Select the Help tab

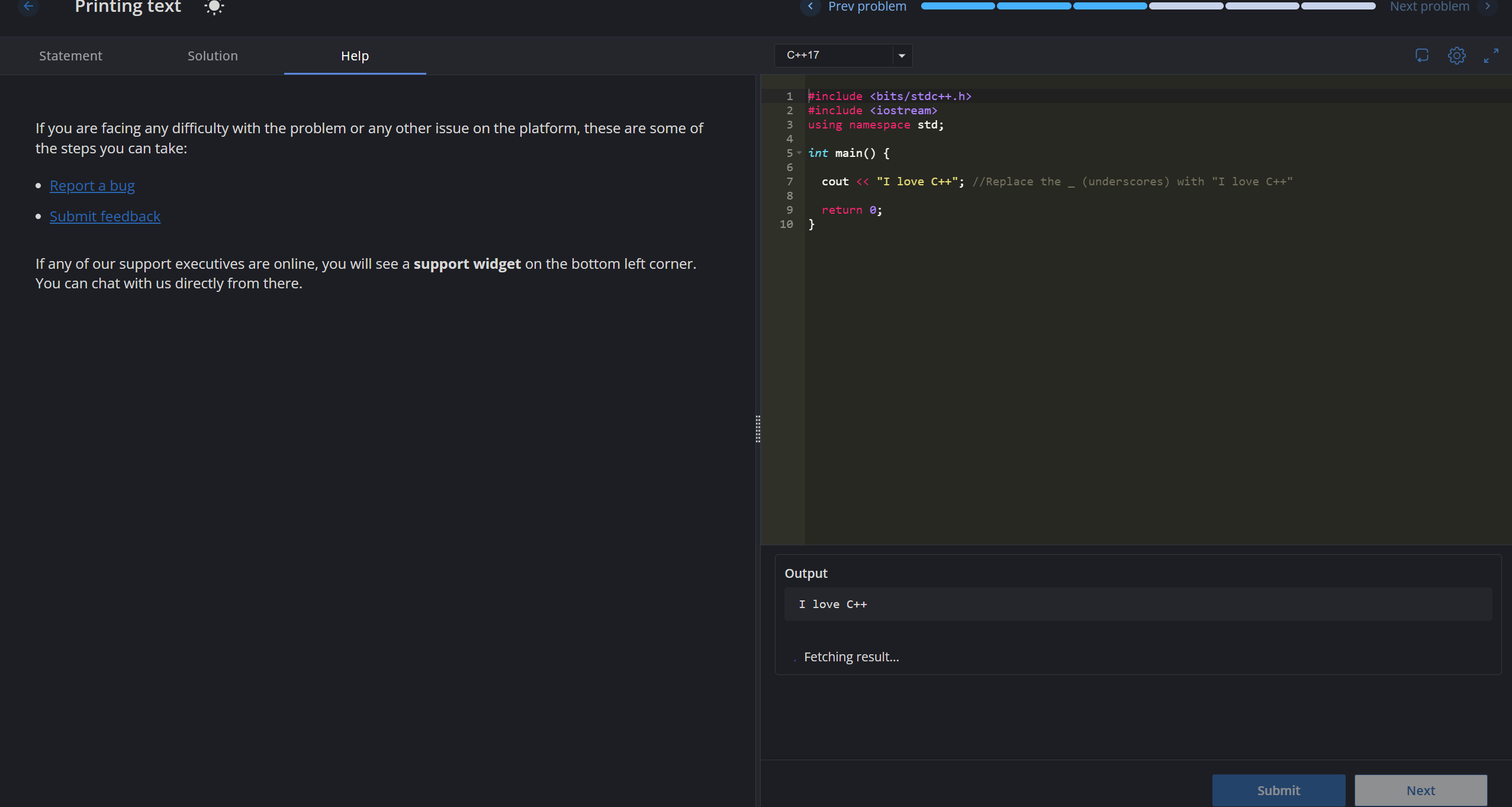coord(355,56)
